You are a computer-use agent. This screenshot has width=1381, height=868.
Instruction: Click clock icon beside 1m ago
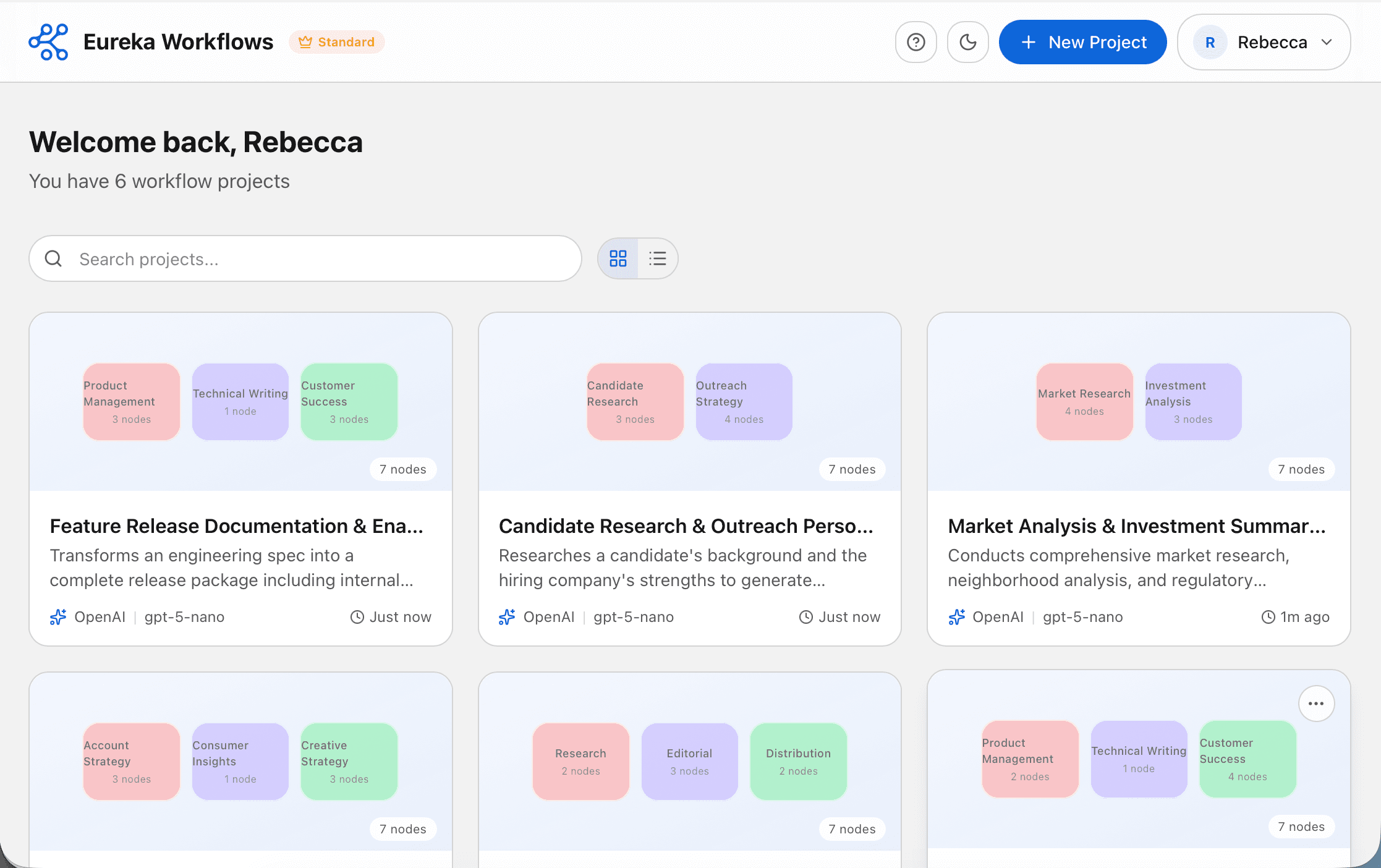pos(1268,617)
